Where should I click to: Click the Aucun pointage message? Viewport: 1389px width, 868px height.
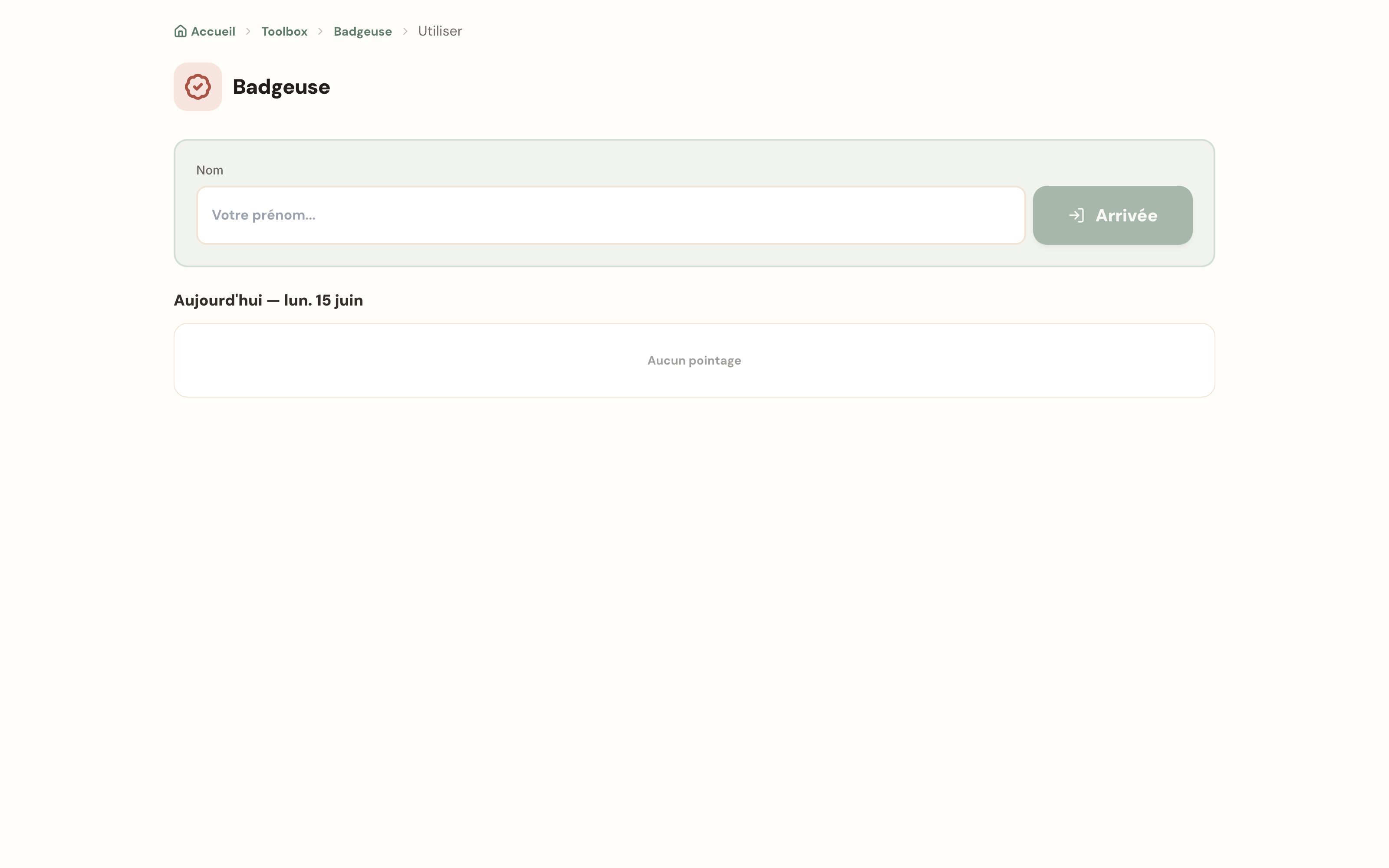694,361
